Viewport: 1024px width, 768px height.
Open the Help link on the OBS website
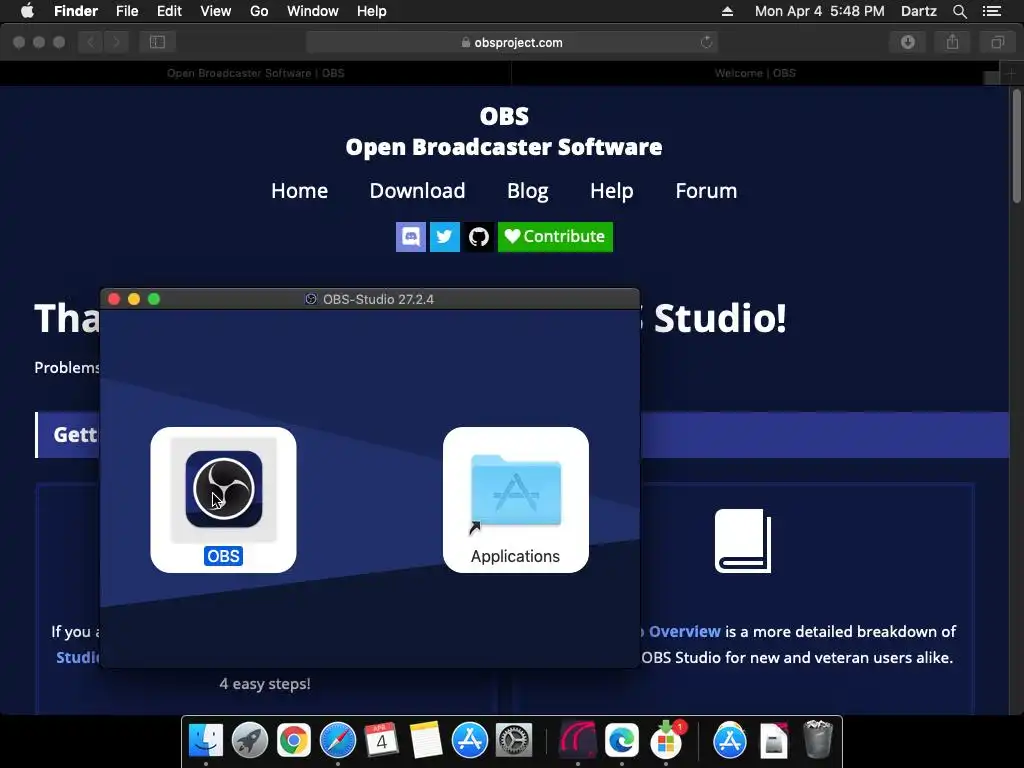click(611, 191)
